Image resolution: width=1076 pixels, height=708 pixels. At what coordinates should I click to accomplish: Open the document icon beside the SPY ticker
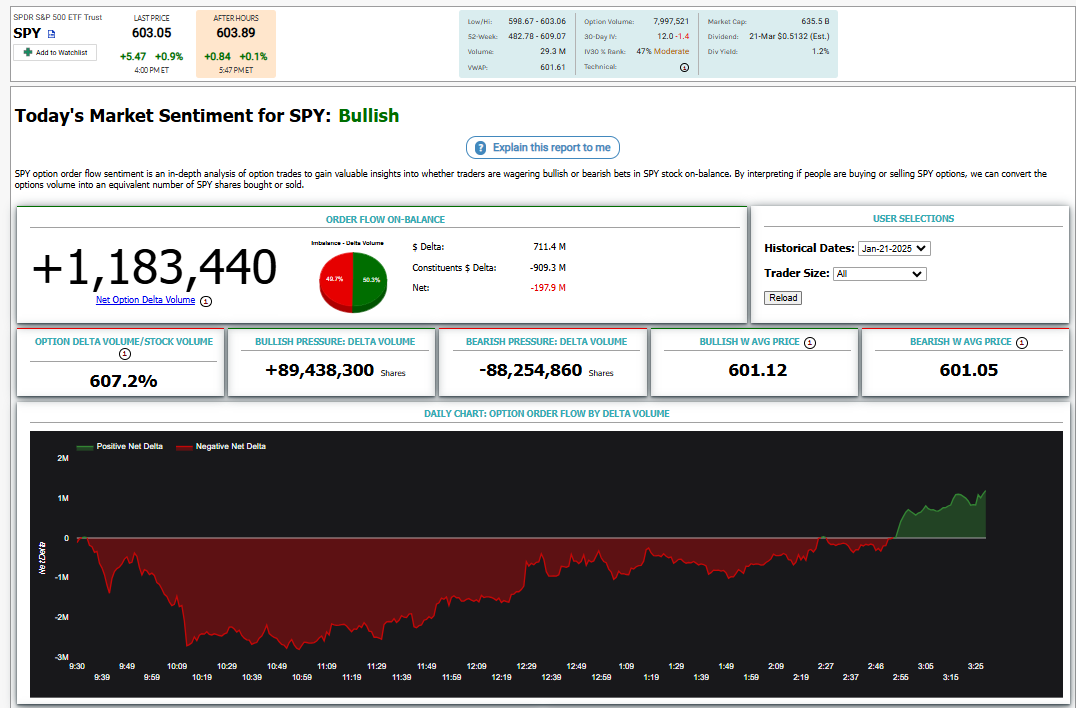point(51,34)
